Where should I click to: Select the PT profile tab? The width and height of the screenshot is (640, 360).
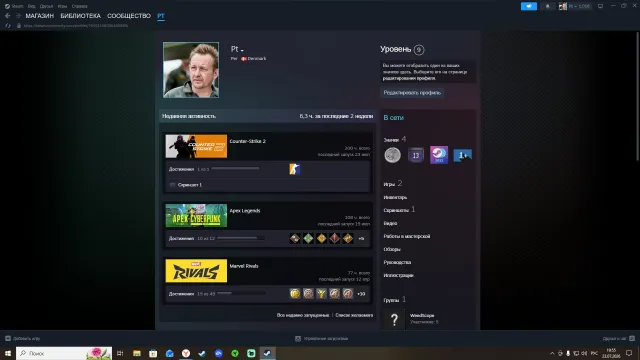click(x=161, y=16)
